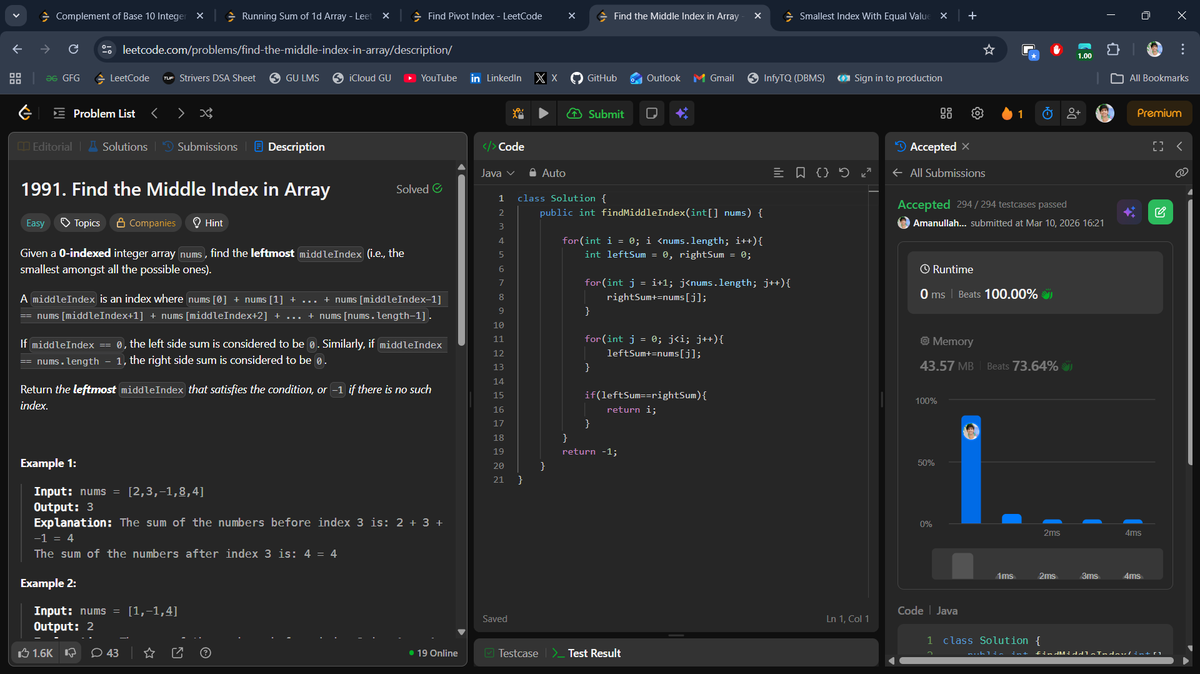Switch to the Editorial tab
Viewport: 1200px width, 674px height.
(45, 147)
